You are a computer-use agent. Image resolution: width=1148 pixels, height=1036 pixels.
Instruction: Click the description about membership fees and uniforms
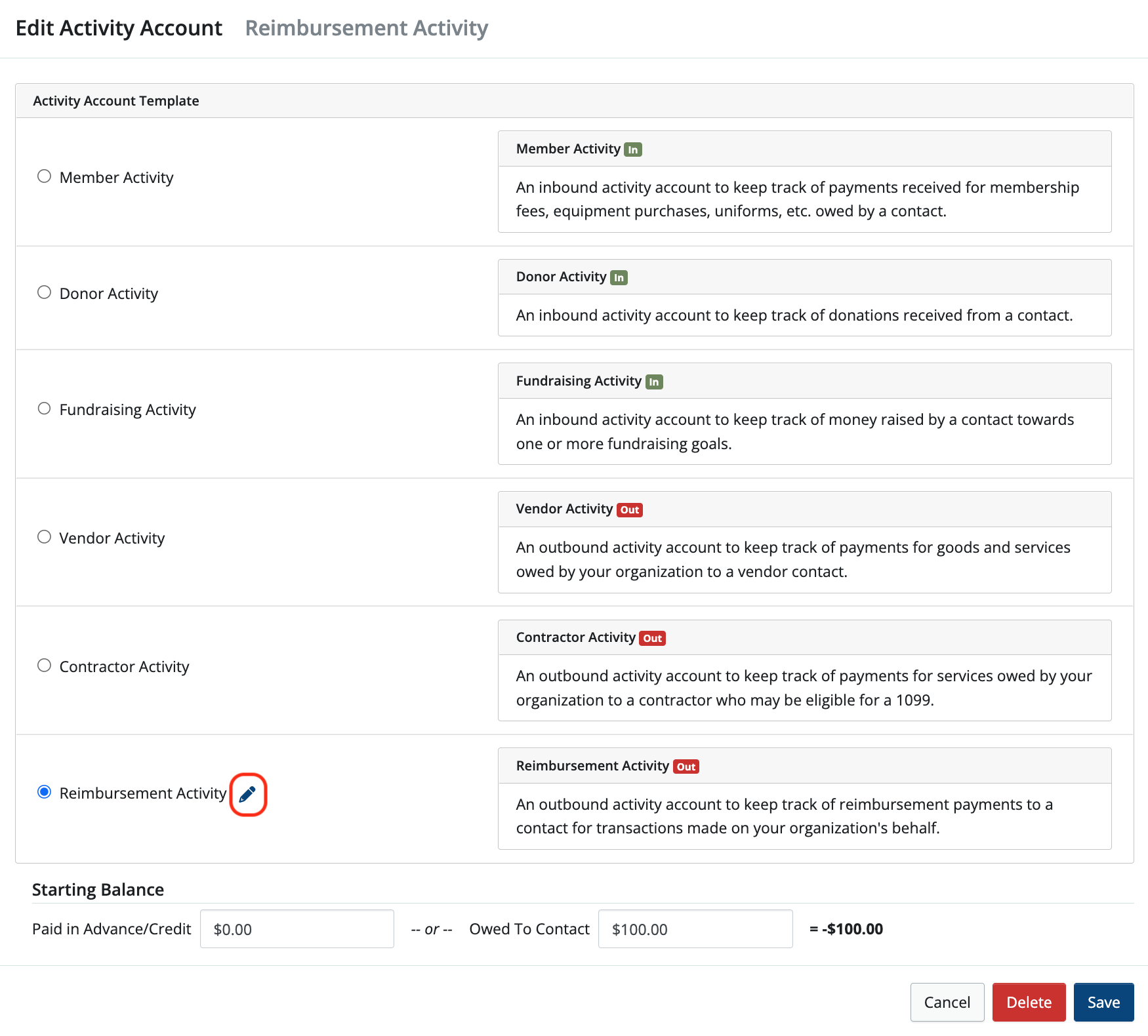[798, 199]
